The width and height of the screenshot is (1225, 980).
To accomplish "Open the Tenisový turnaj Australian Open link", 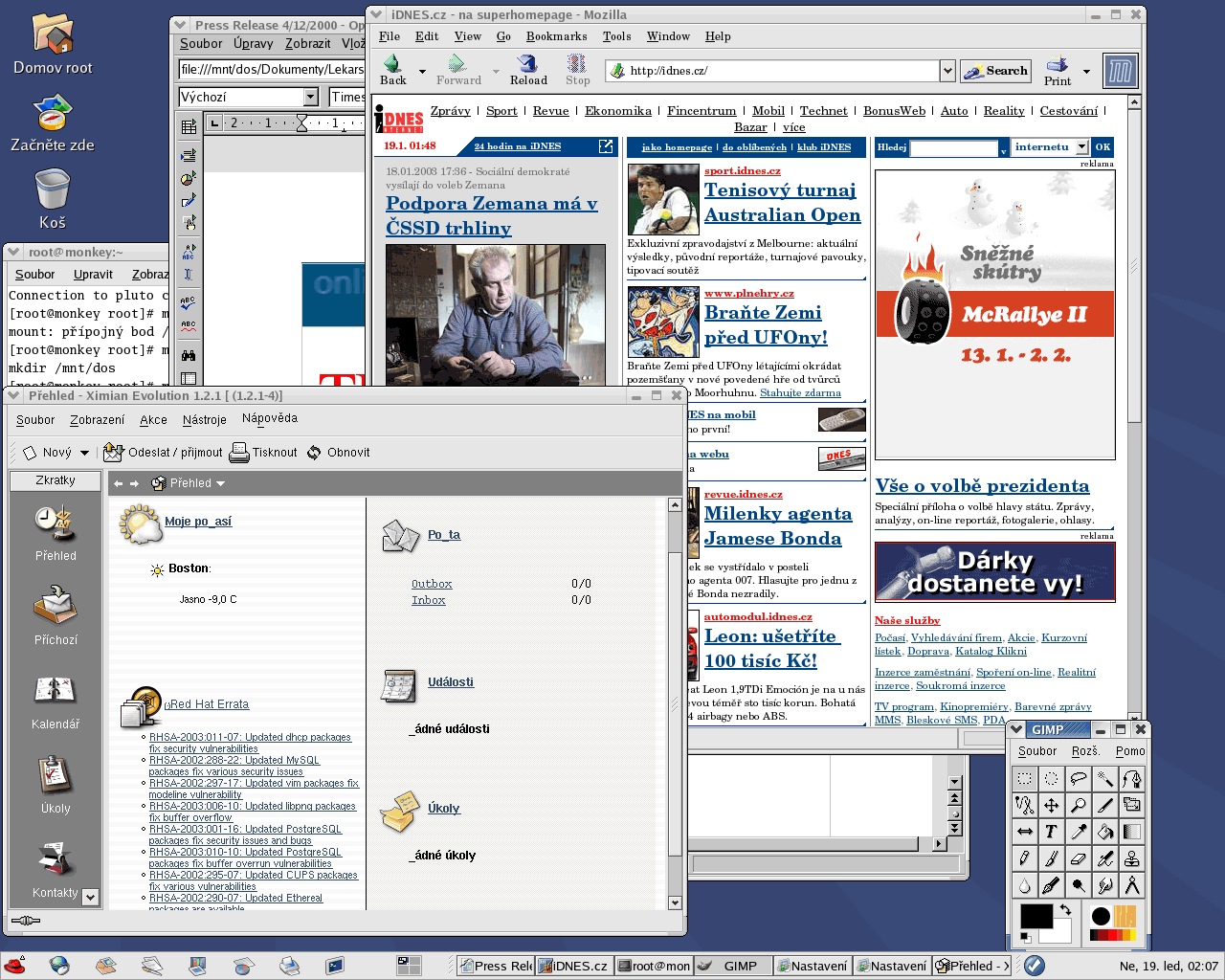I will [782, 203].
